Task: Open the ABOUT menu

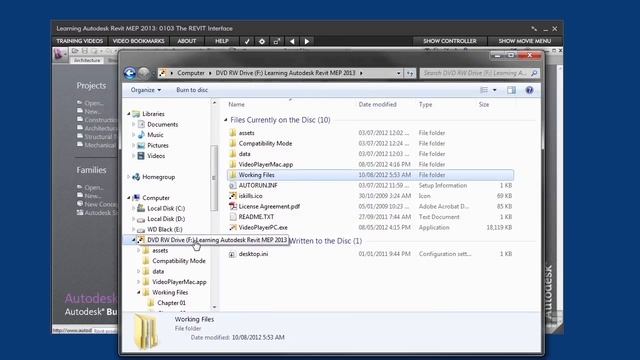Action: pyautogui.click(x=187, y=41)
